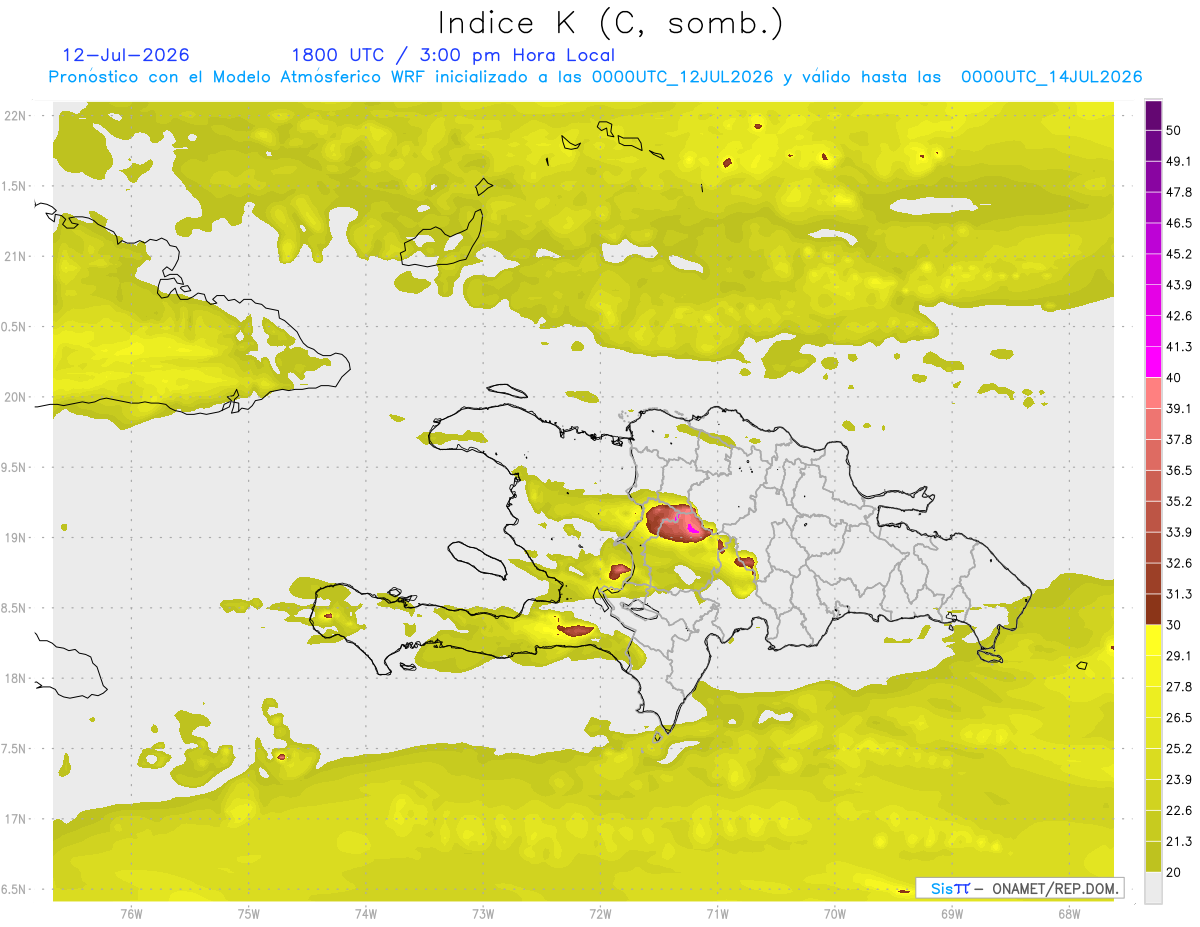1200x927 pixels.
Task: Pick the salmon legend band between 39.1 and 40
Action: coord(1153,393)
